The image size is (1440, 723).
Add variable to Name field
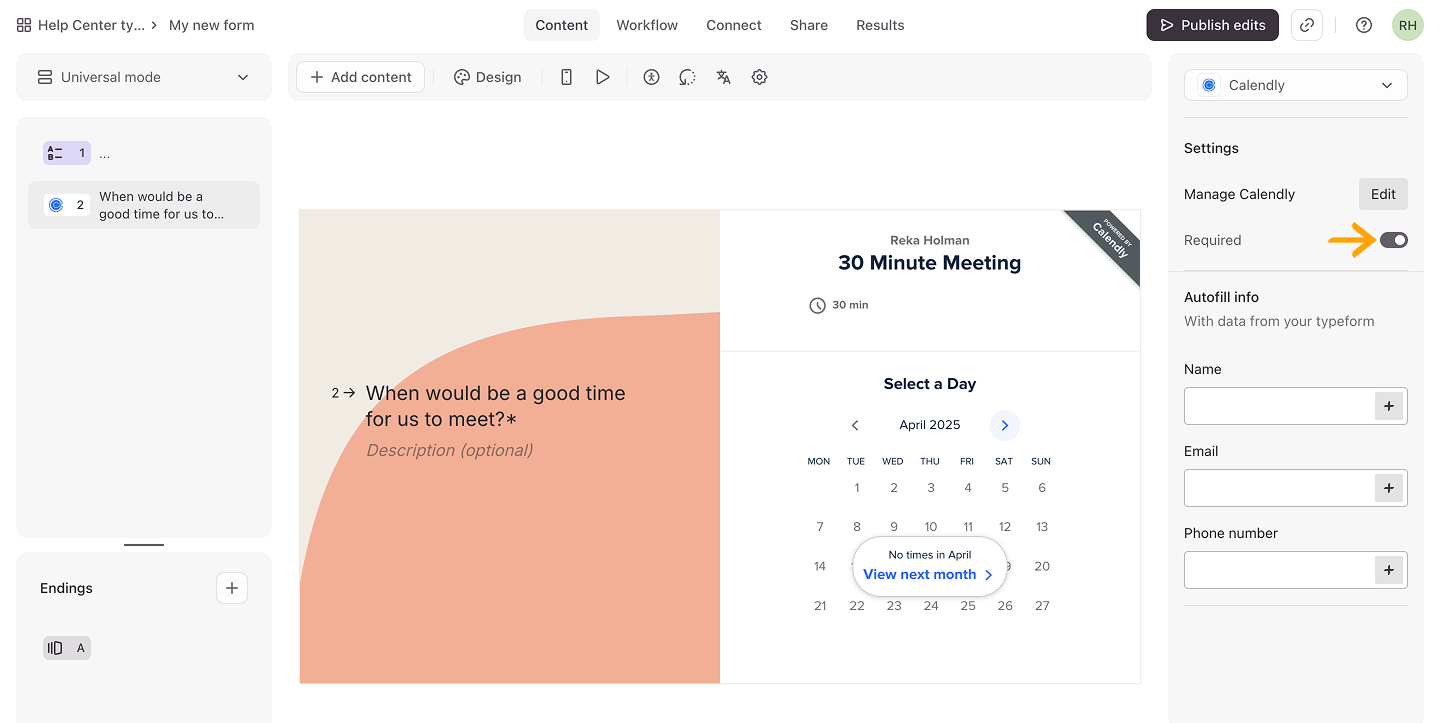[x=1389, y=406]
